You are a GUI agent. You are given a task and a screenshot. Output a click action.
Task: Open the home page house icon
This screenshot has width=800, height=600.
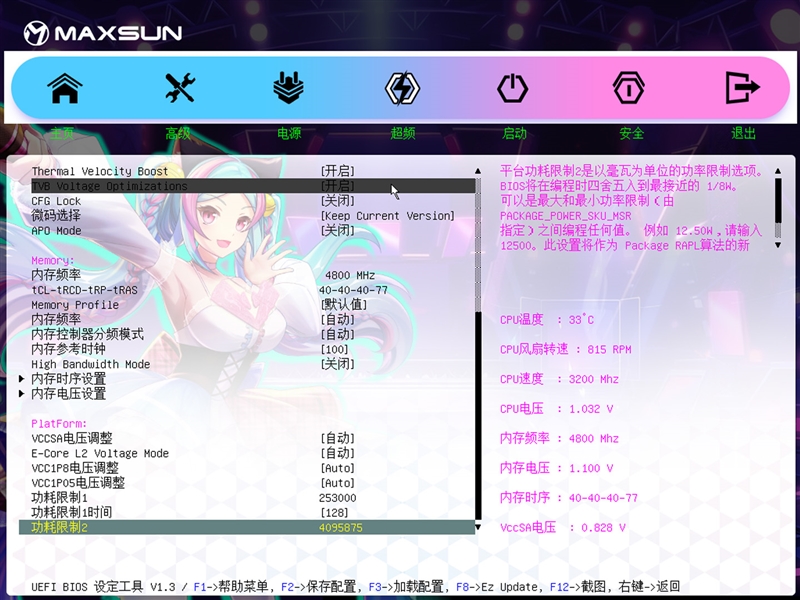[64, 88]
